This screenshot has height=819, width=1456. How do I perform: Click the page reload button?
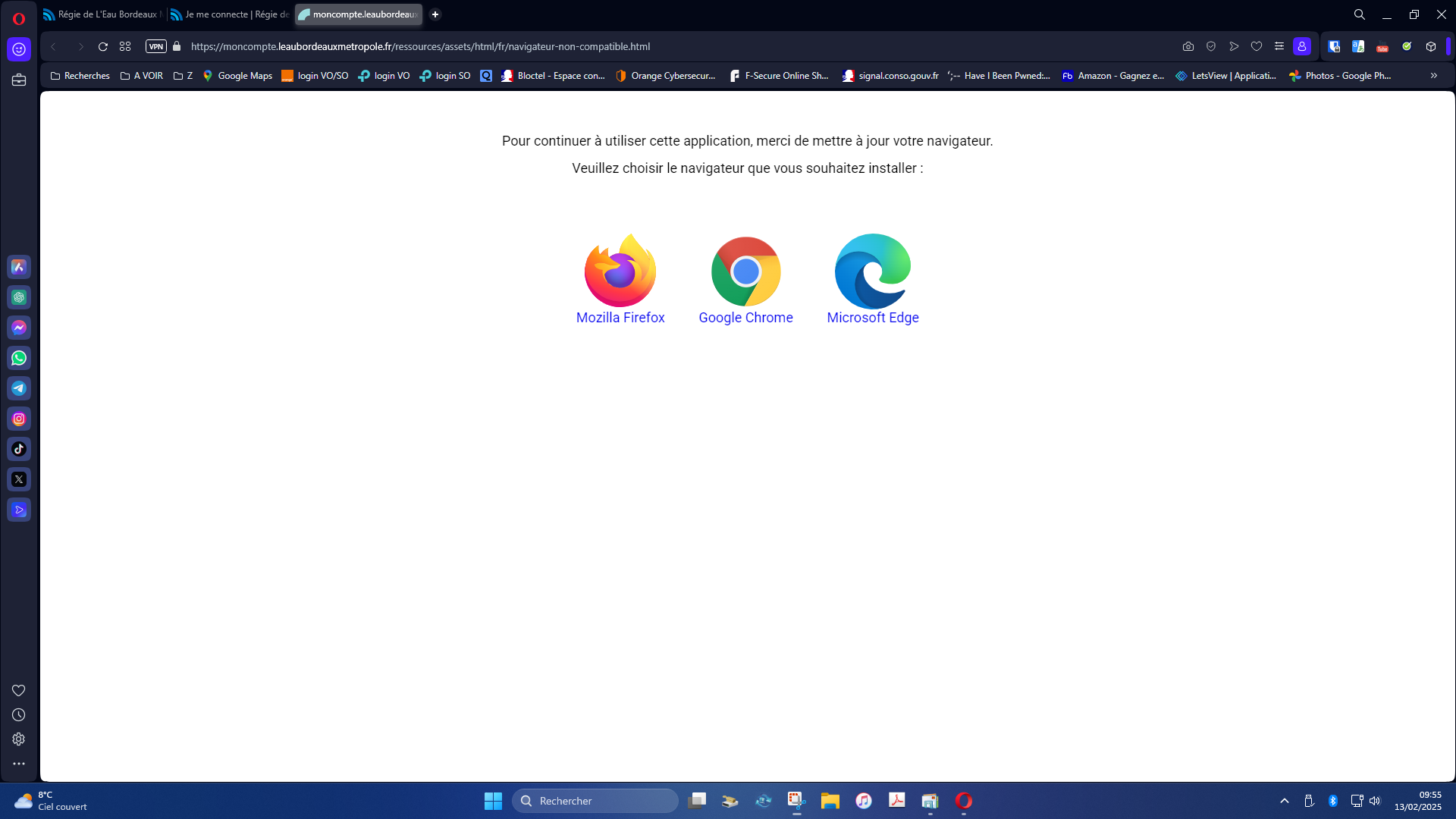(x=103, y=46)
